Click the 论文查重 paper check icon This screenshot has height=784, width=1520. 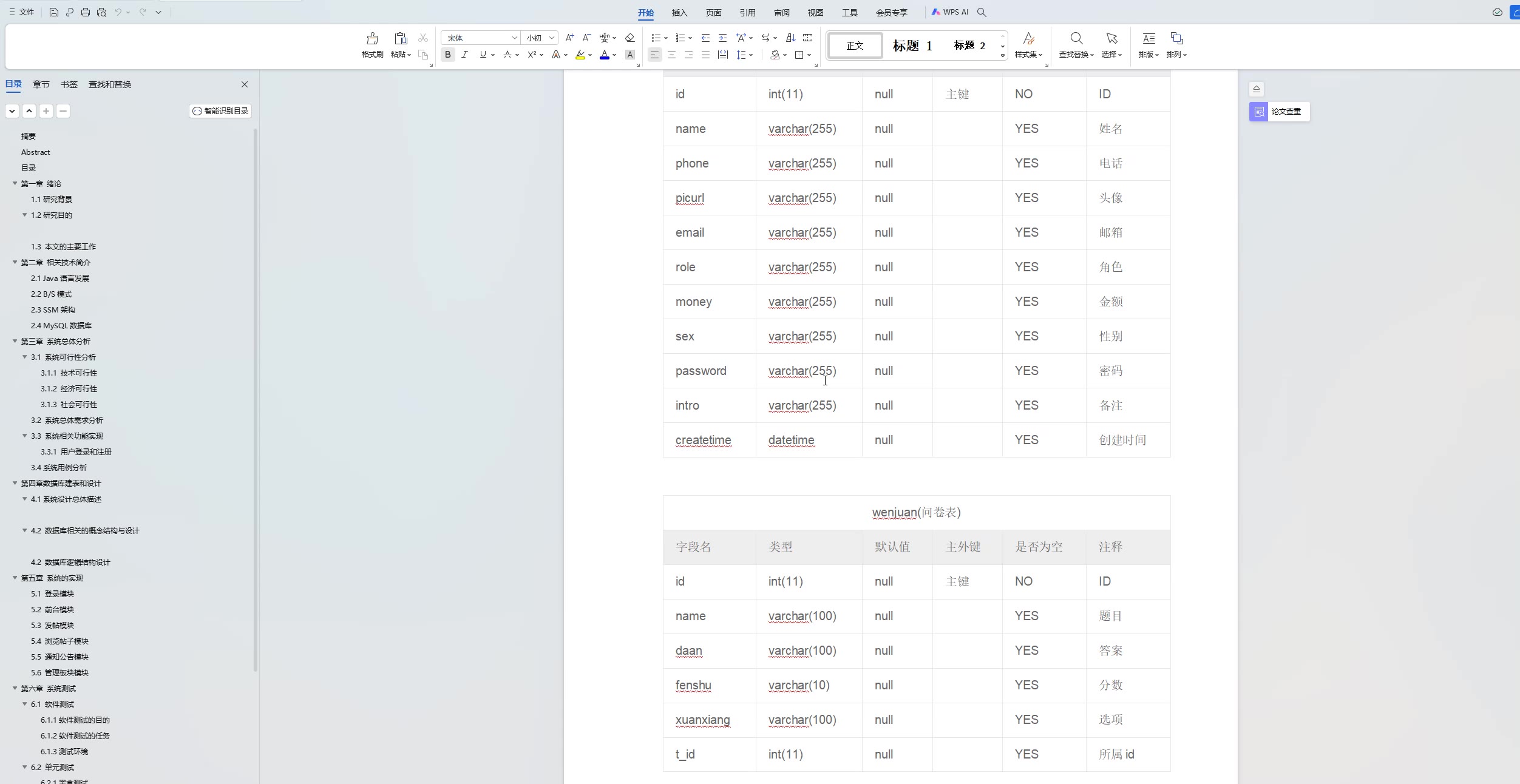click(x=1259, y=112)
